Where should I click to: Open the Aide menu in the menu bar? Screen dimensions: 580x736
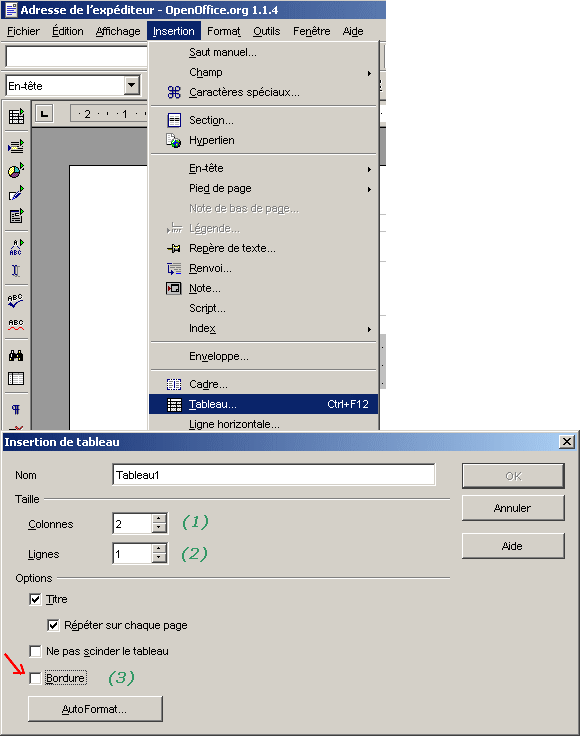(353, 31)
